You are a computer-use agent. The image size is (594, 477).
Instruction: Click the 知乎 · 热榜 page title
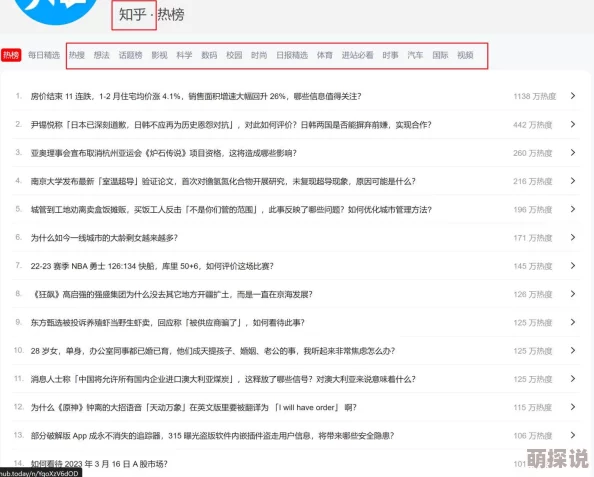(152, 14)
